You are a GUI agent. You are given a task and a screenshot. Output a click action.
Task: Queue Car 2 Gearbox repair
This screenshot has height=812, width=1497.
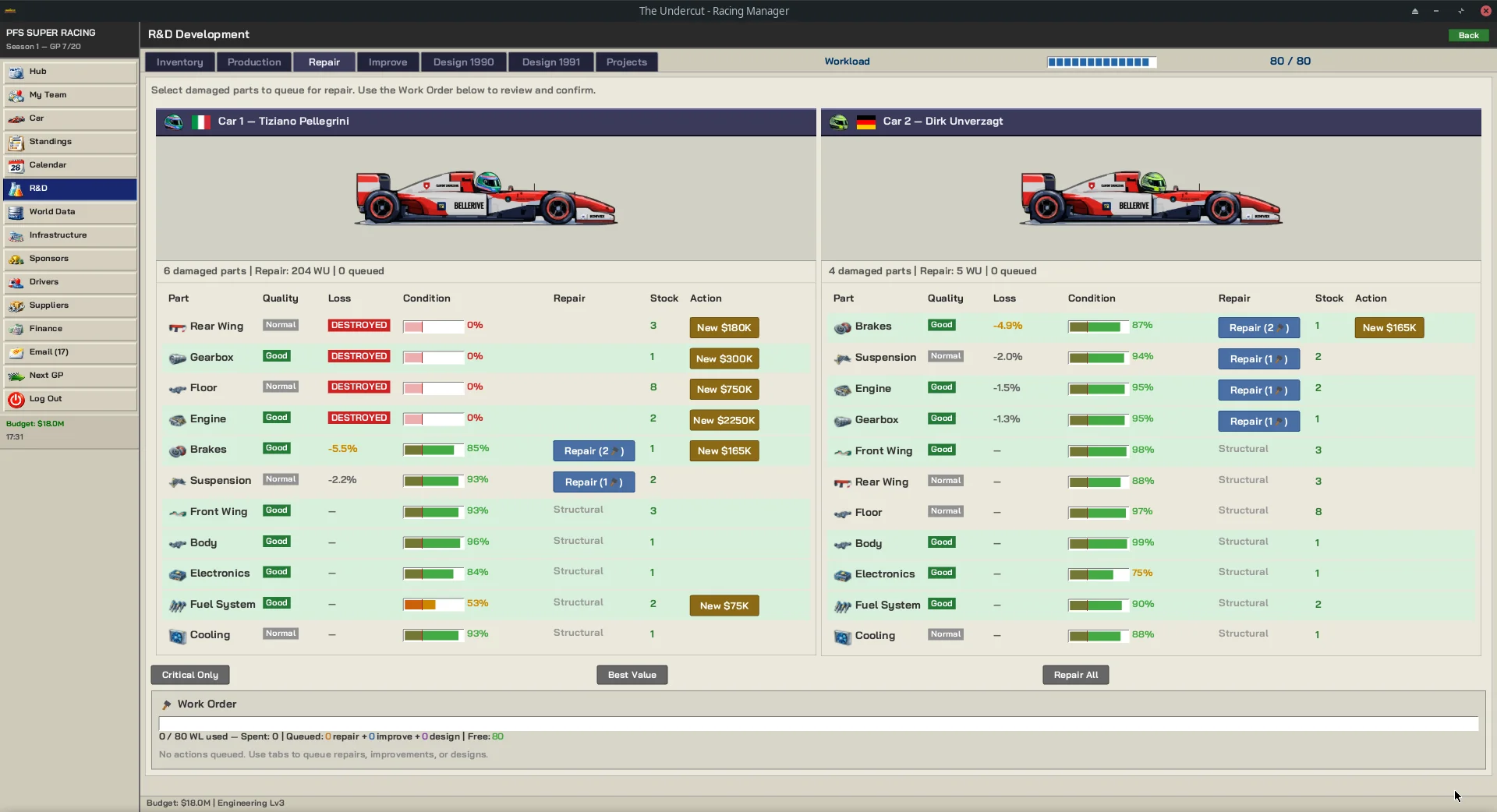coord(1258,421)
